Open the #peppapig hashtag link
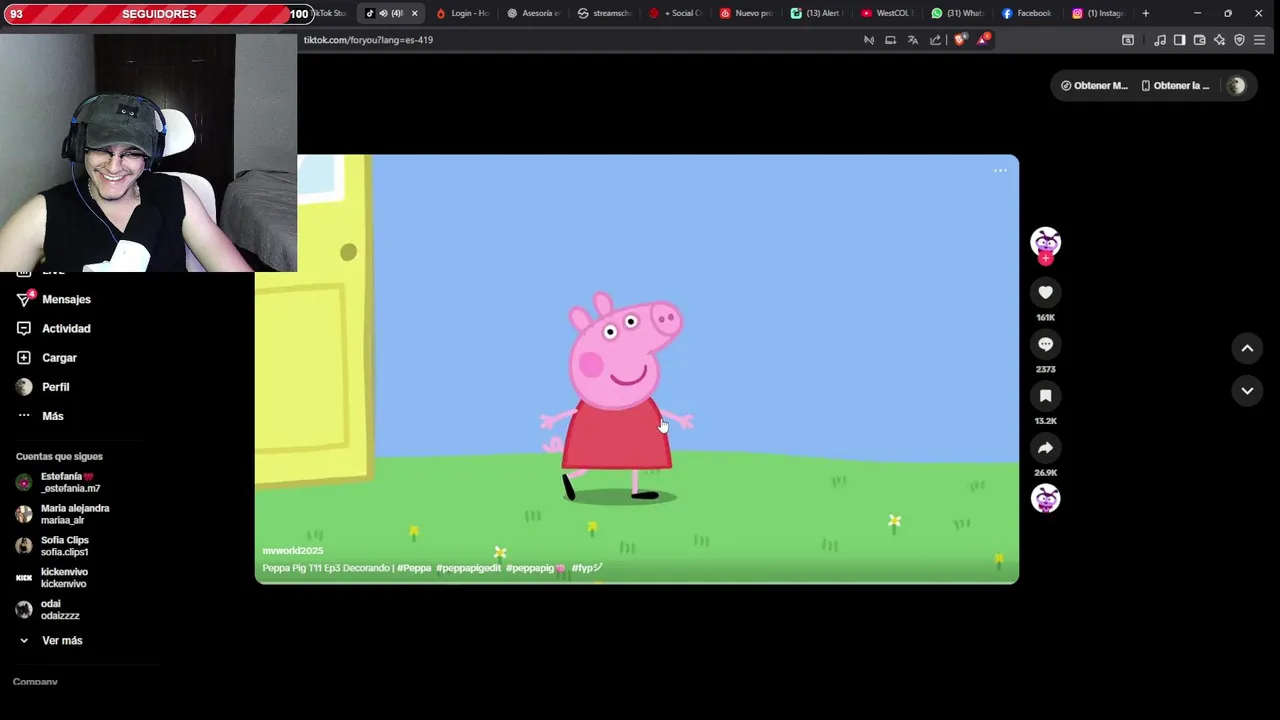 [535, 568]
